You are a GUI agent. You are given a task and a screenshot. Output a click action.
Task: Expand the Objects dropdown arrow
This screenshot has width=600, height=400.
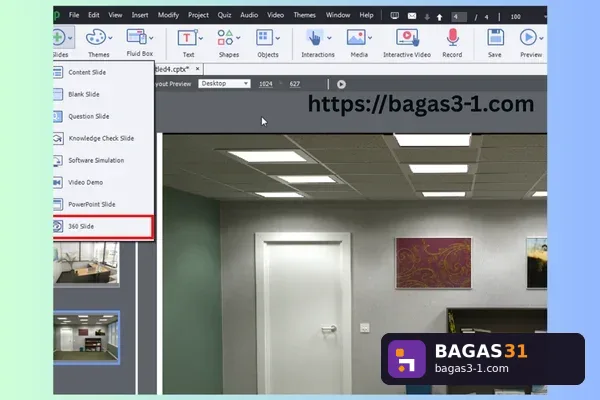coord(277,38)
